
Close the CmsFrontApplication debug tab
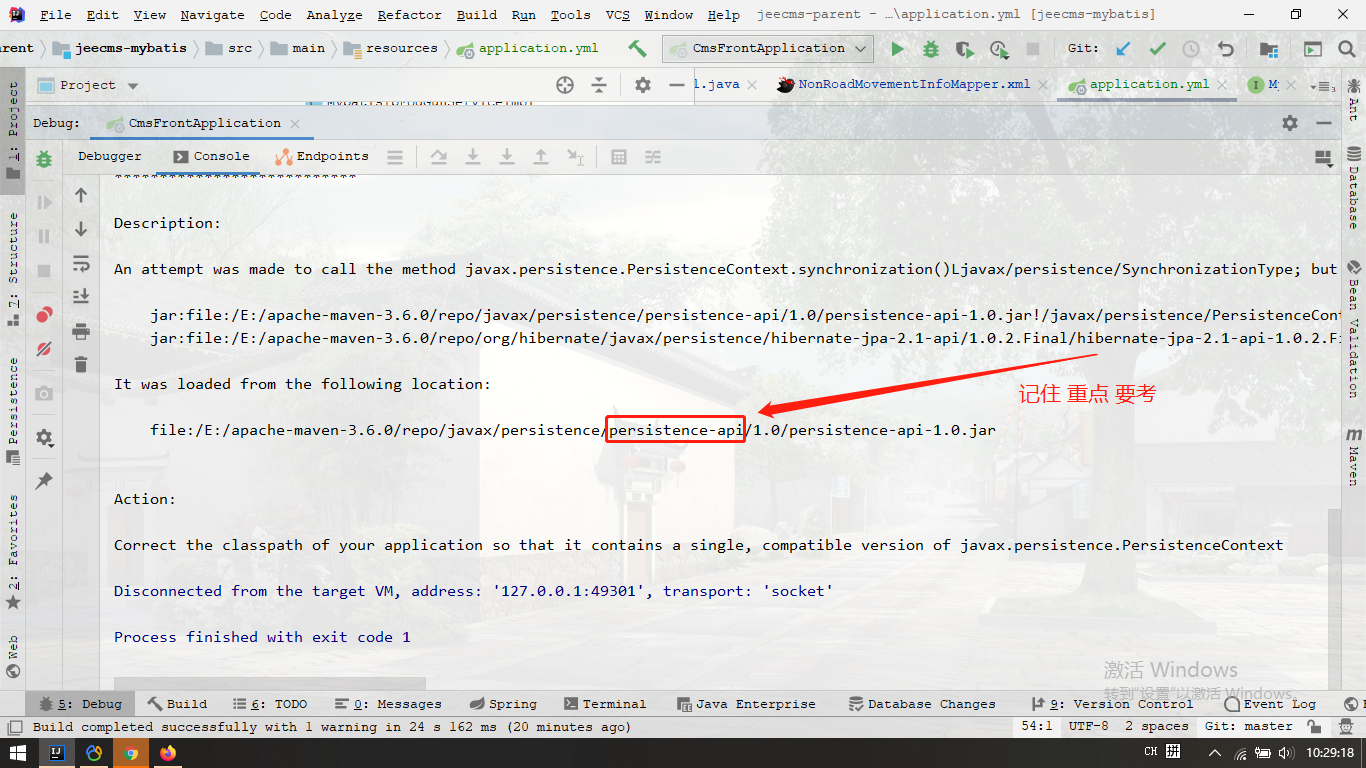pos(295,123)
